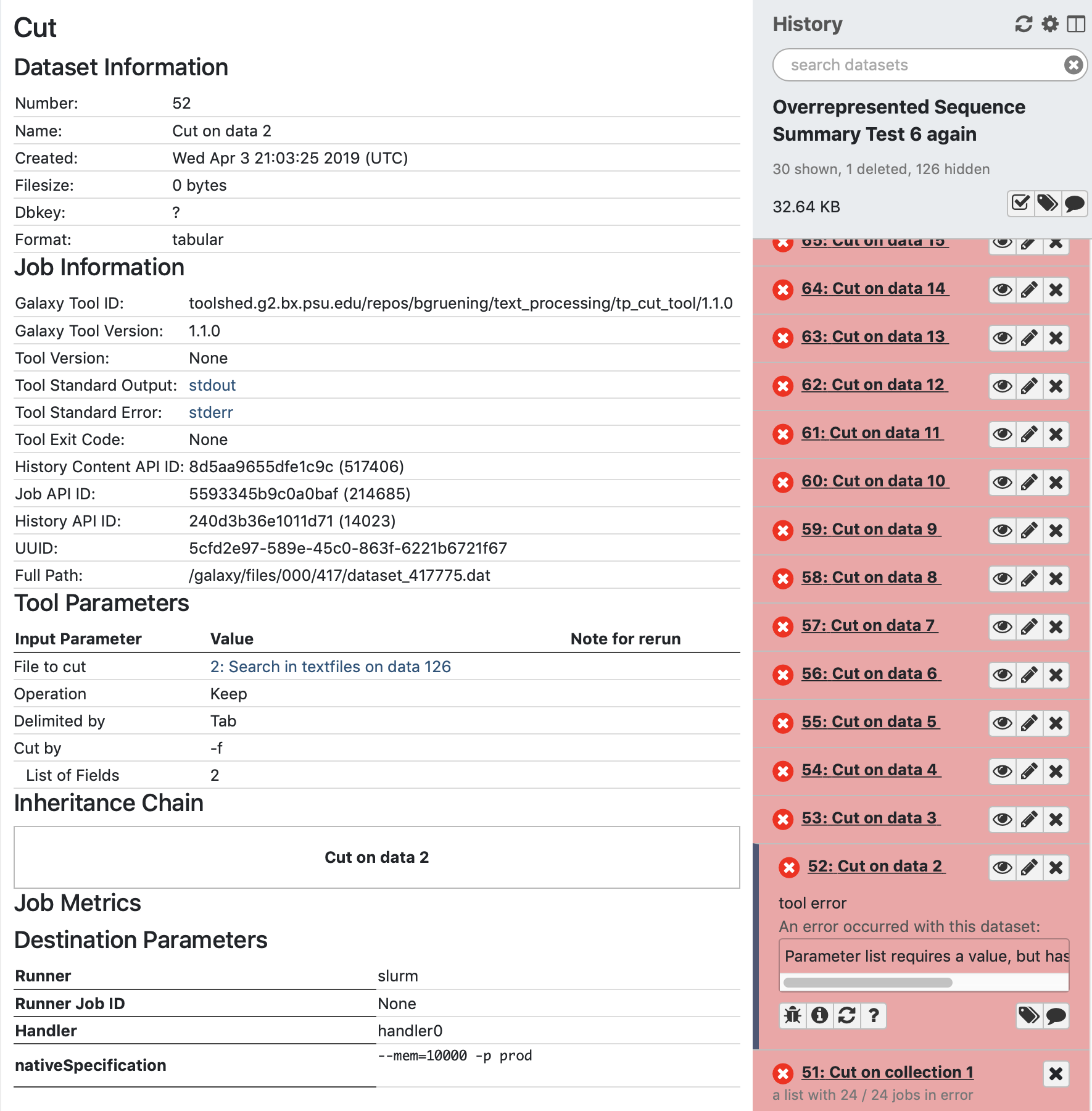Screen dimensions: 1092x1111
Task: Move the error message horizontal scrollbar
Action: pos(867,982)
